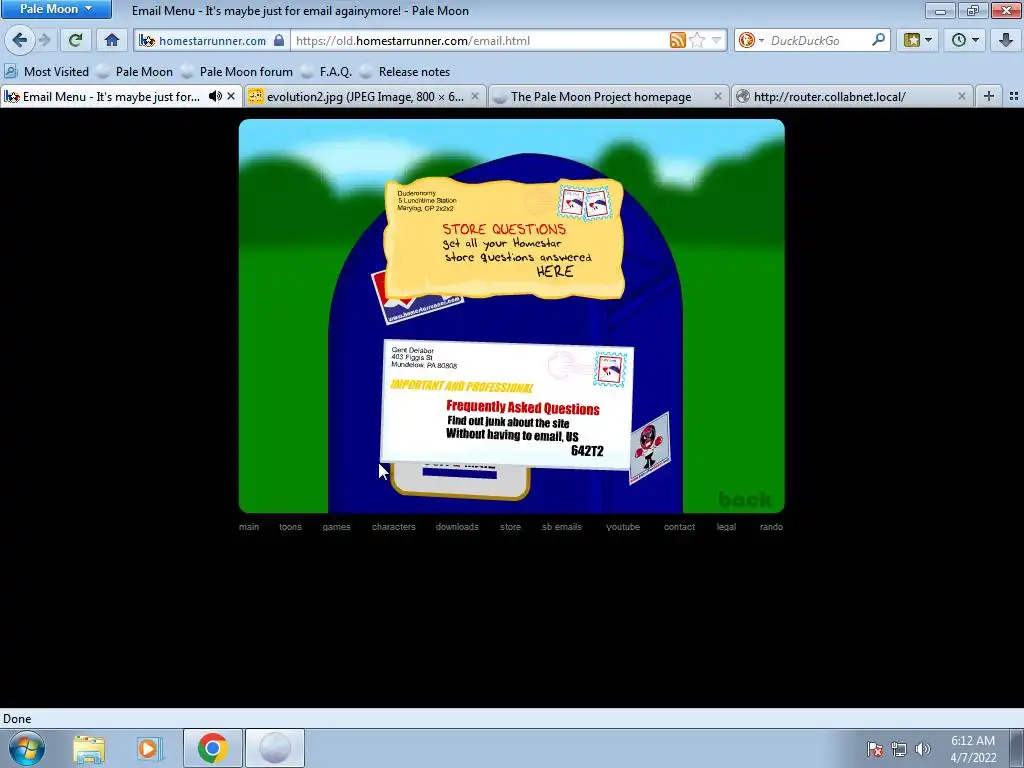Open the youtube nav link

[x=623, y=526]
